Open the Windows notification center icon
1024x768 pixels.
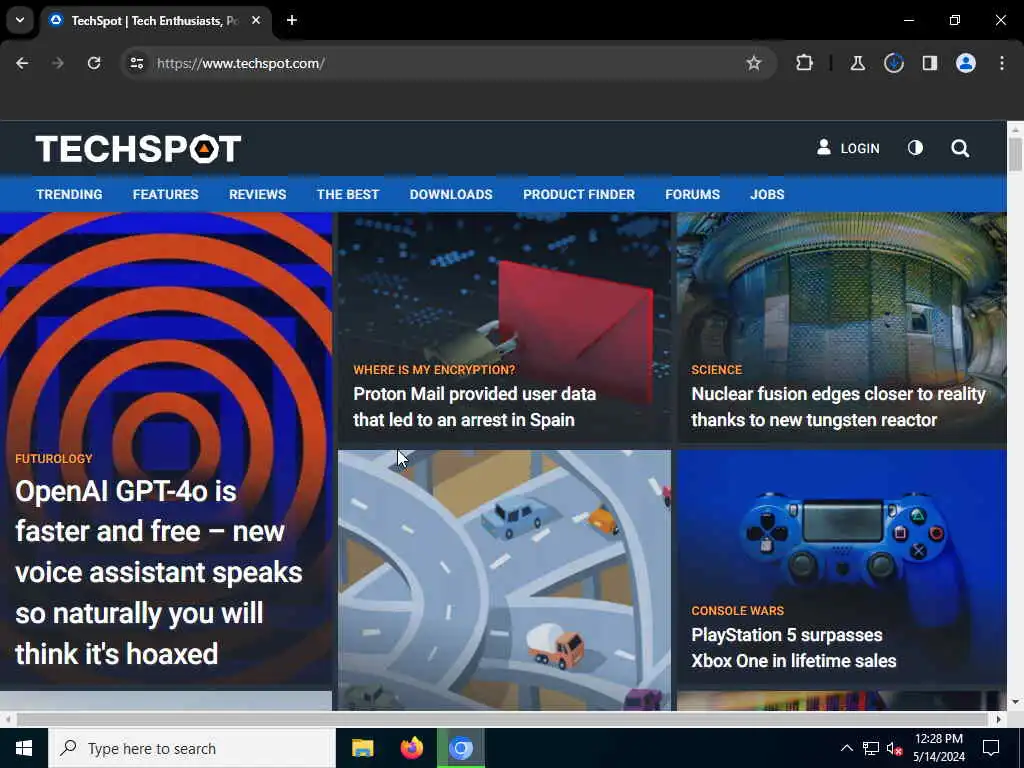[991, 748]
